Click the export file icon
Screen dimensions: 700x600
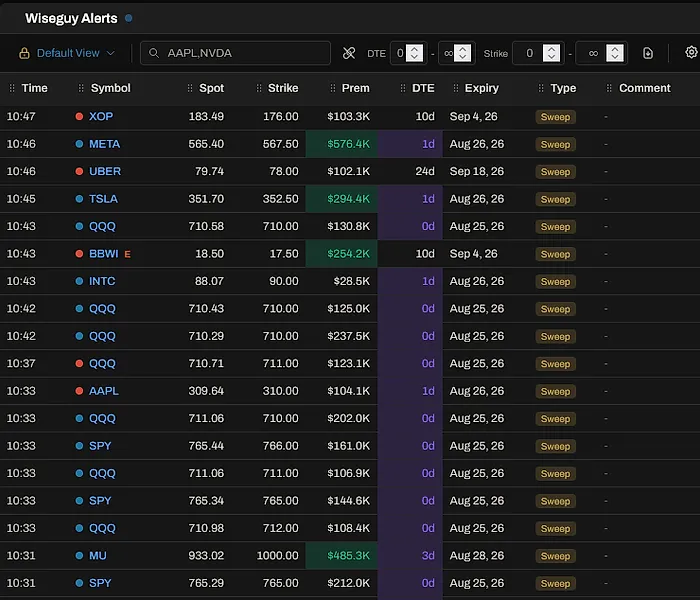coord(648,53)
